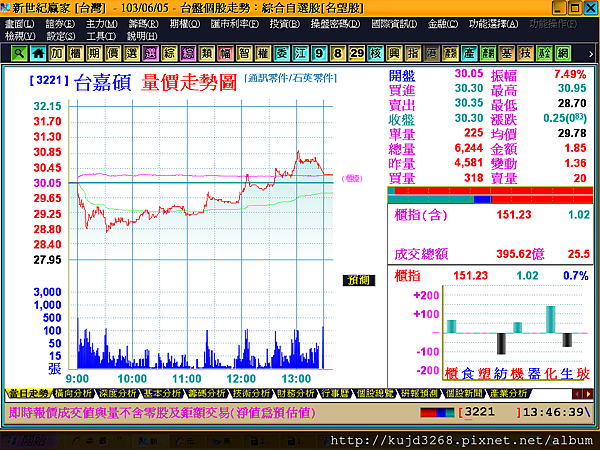Switch to the 深度分析 tab
This screenshot has width=600, height=450.
tap(117, 393)
